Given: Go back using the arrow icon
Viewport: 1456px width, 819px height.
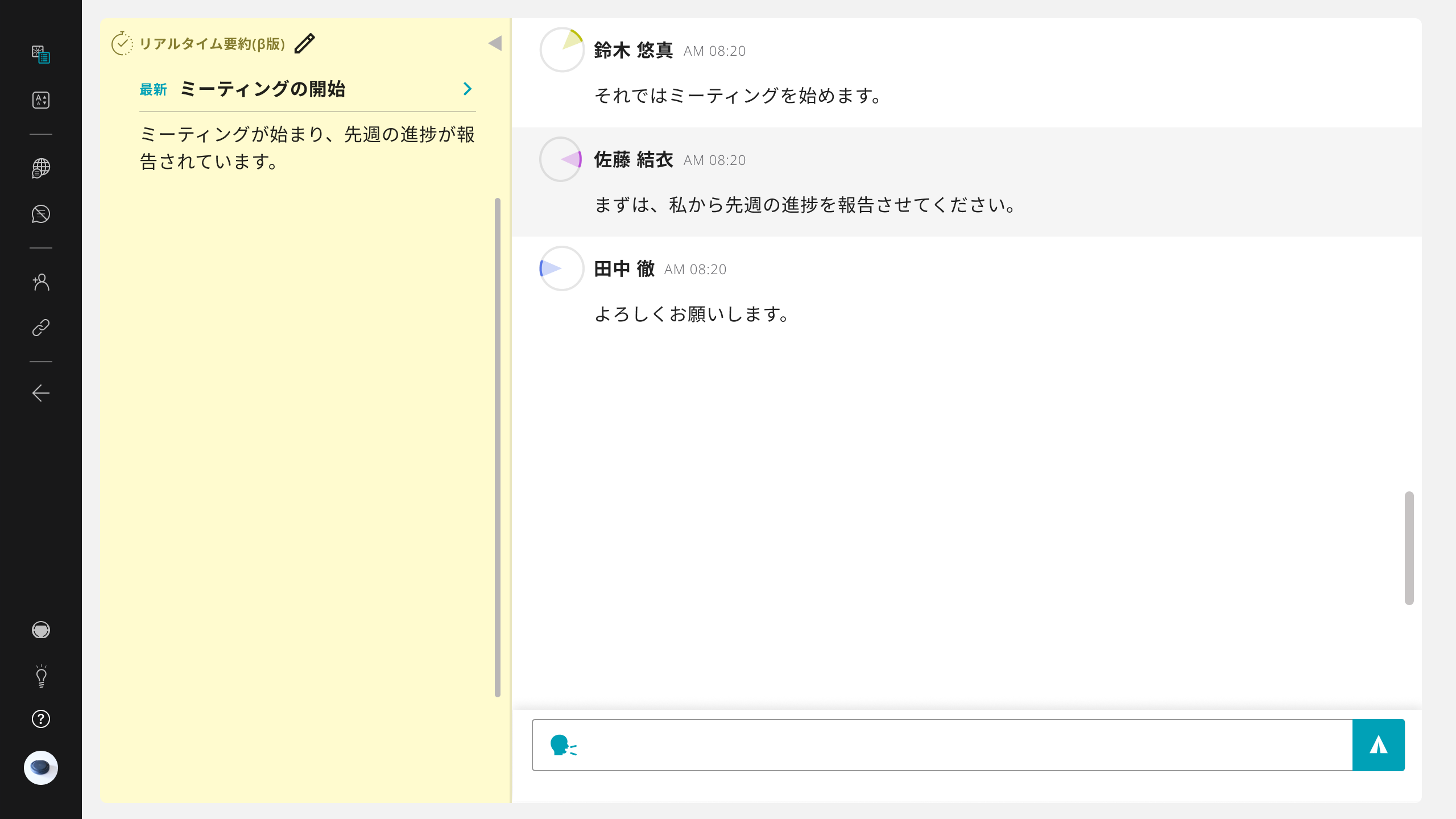Looking at the screenshot, I should (40, 392).
